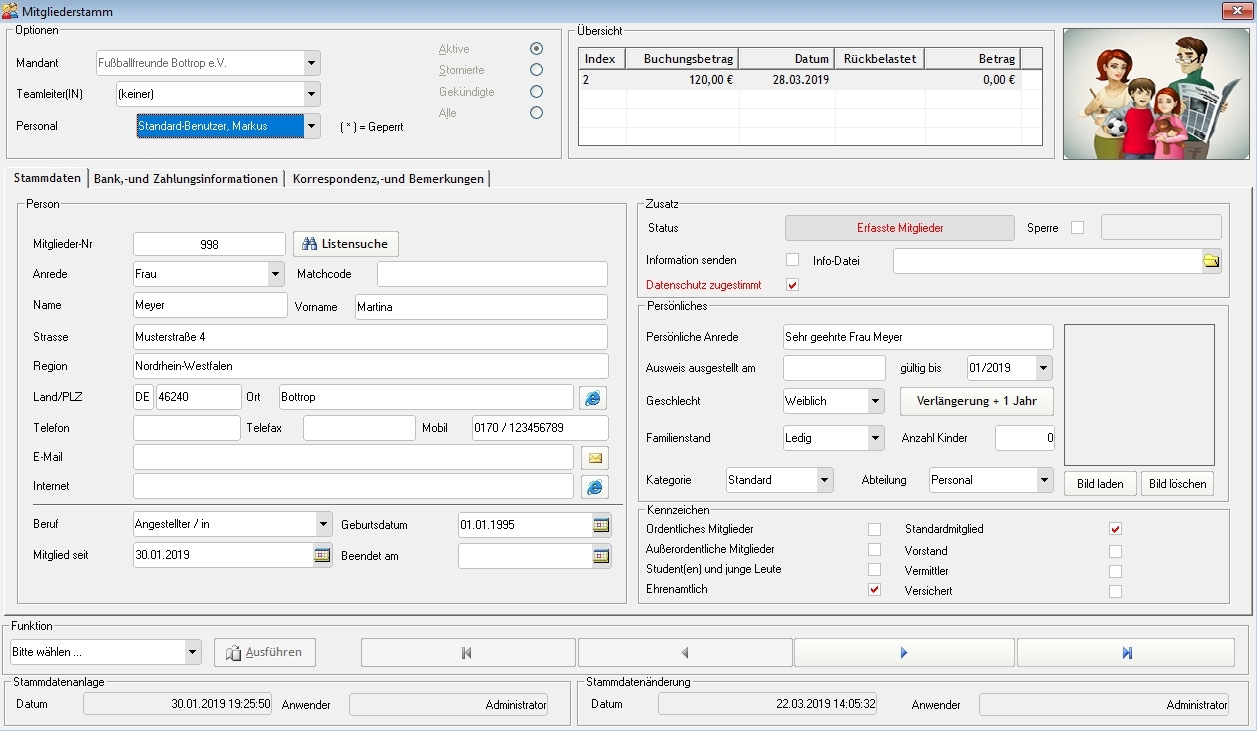Image resolution: width=1257 pixels, height=731 pixels.
Task: Jump to the last member record
Action: pos(1126,653)
